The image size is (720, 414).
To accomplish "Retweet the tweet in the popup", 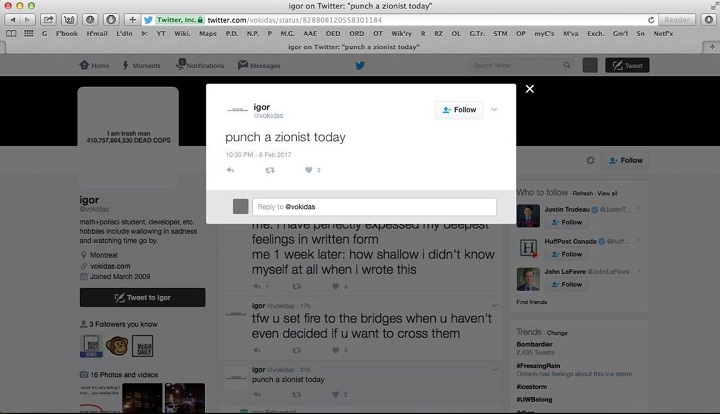I will click(269, 170).
